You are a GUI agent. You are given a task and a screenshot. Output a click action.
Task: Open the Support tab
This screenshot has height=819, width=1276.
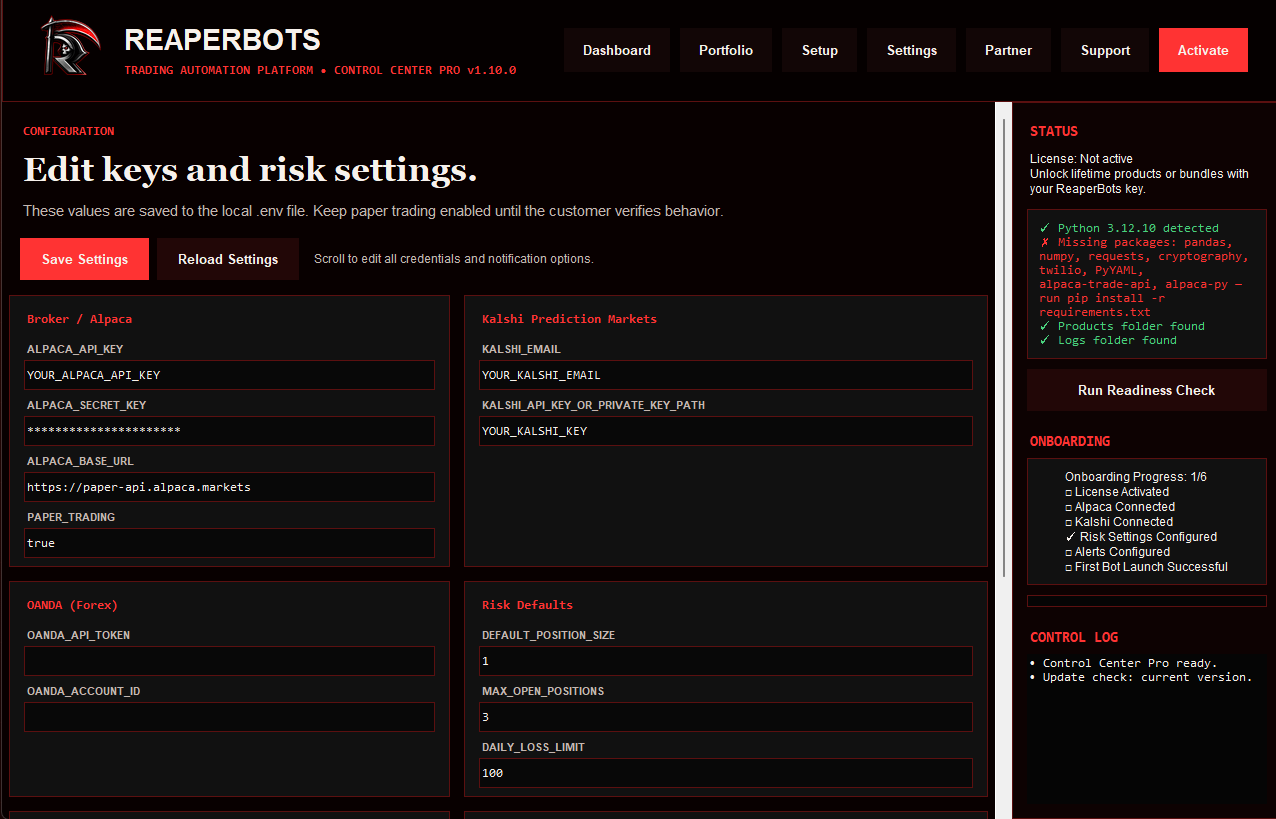click(x=1105, y=50)
